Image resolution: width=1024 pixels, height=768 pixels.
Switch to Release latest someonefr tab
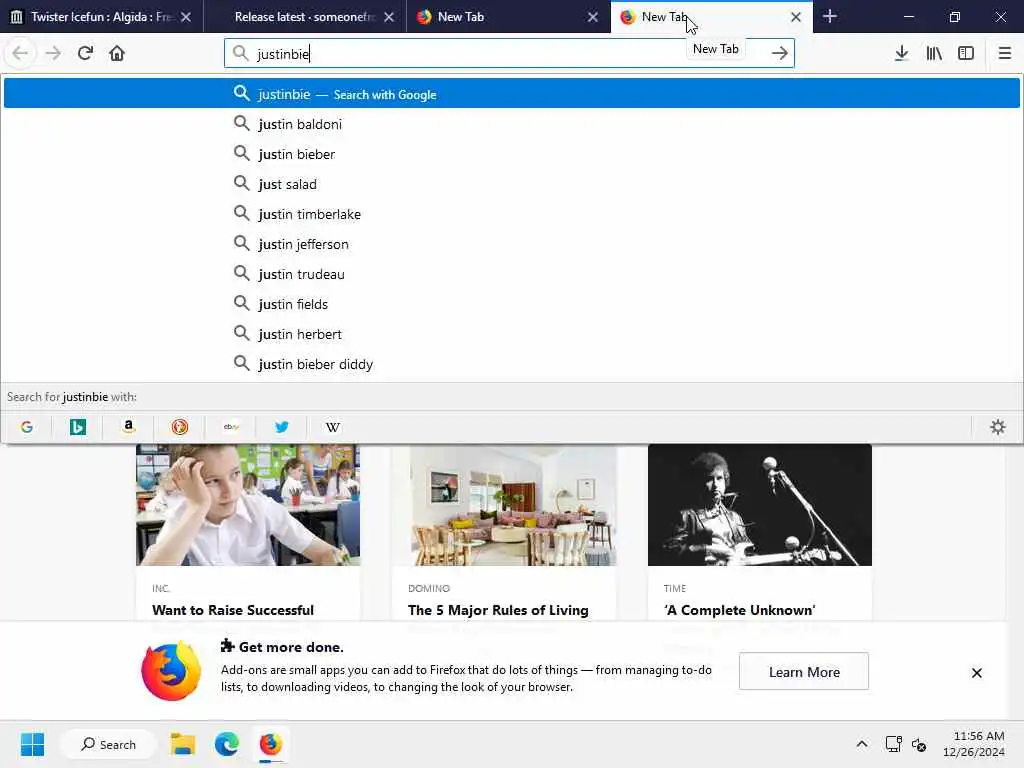pyautogui.click(x=305, y=17)
